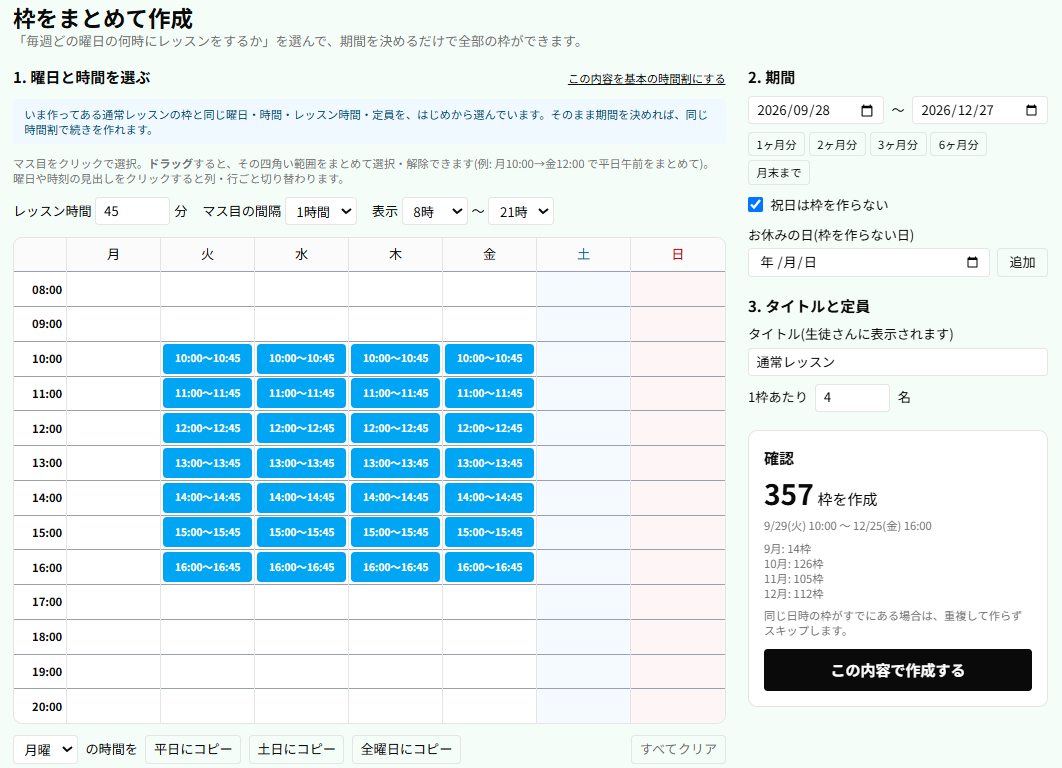The width and height of the screenshot is (1062, 768).
Task: Deselect Friday 11:00〜11:45 slot
Action: (x=490, y=393)
